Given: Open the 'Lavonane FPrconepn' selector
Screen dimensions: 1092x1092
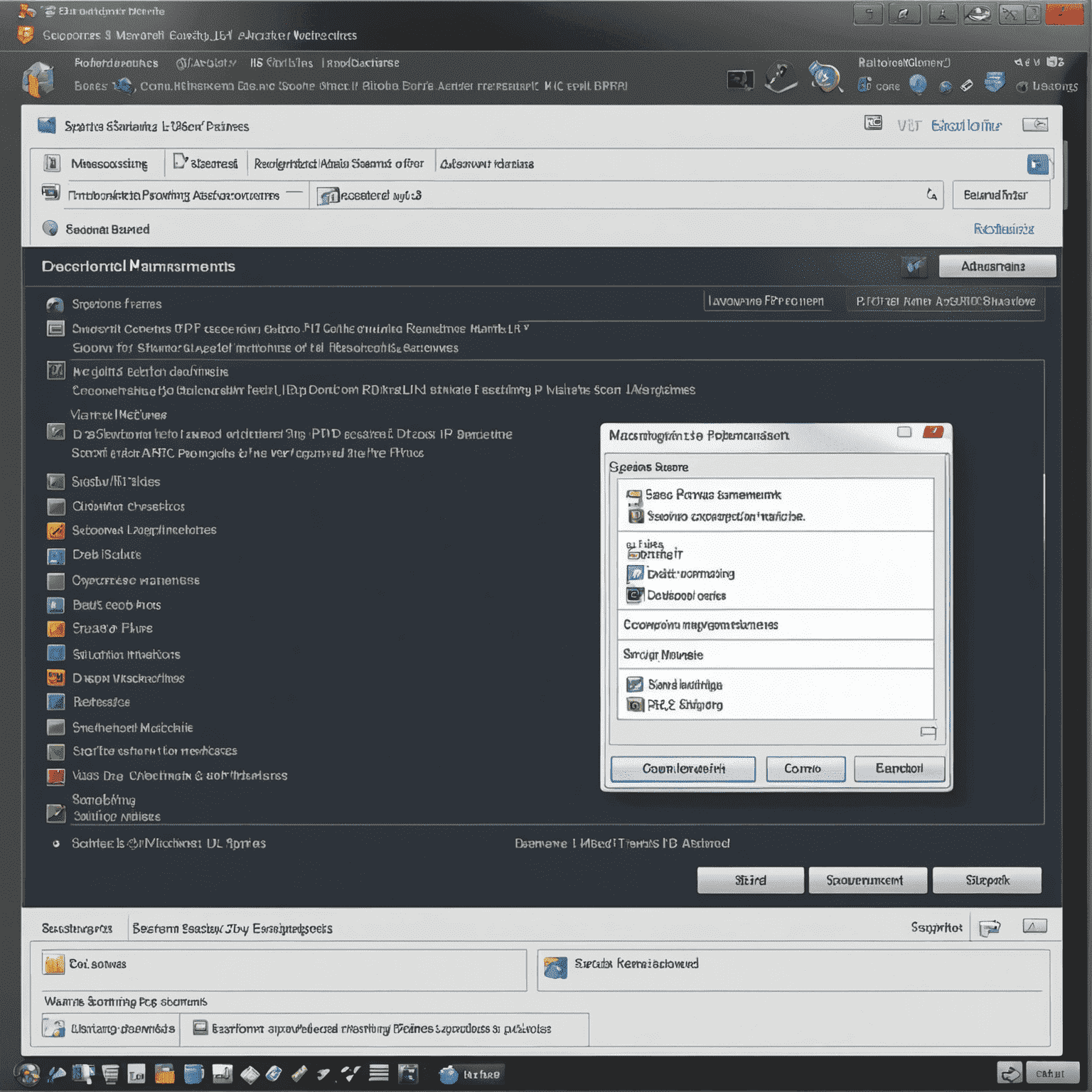Looking at the screenshot, I should (x=766, y=301).
